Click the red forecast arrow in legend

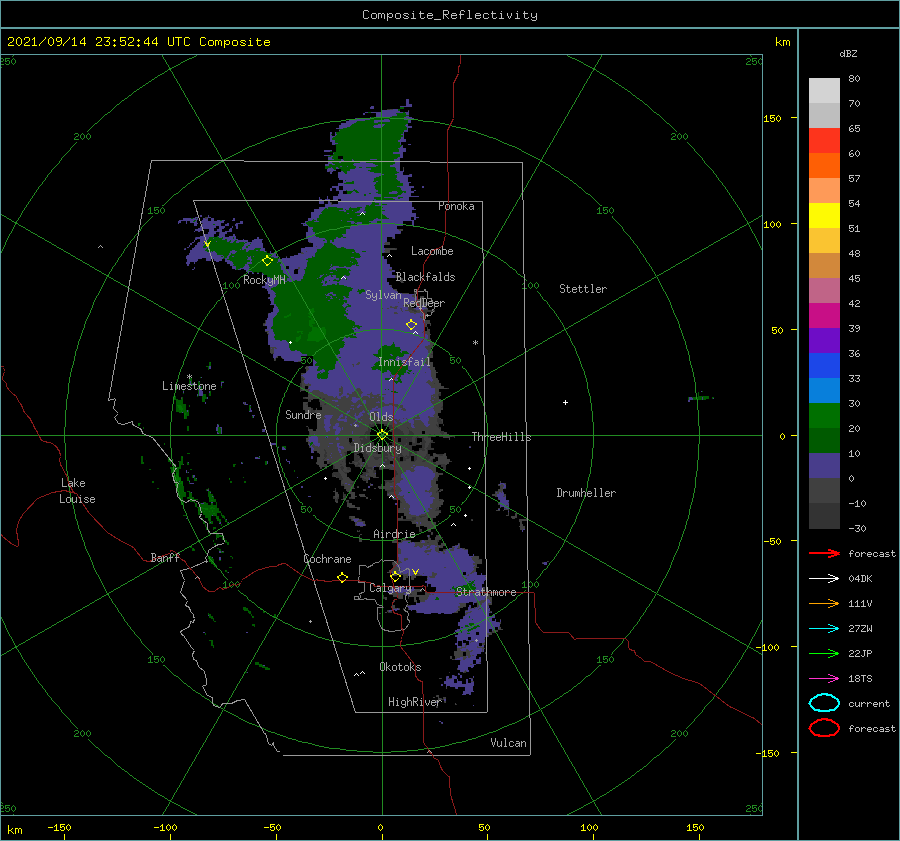pos(824,553)
